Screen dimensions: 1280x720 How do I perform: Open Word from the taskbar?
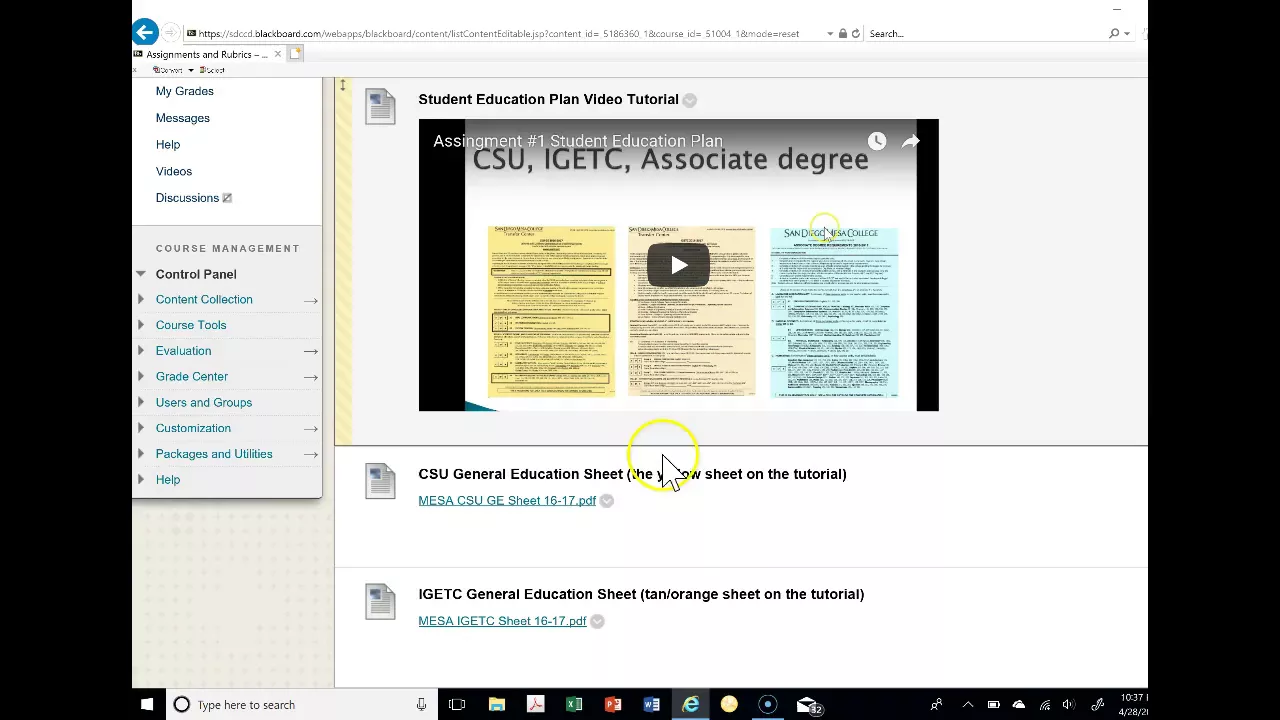tap(651, 705)
